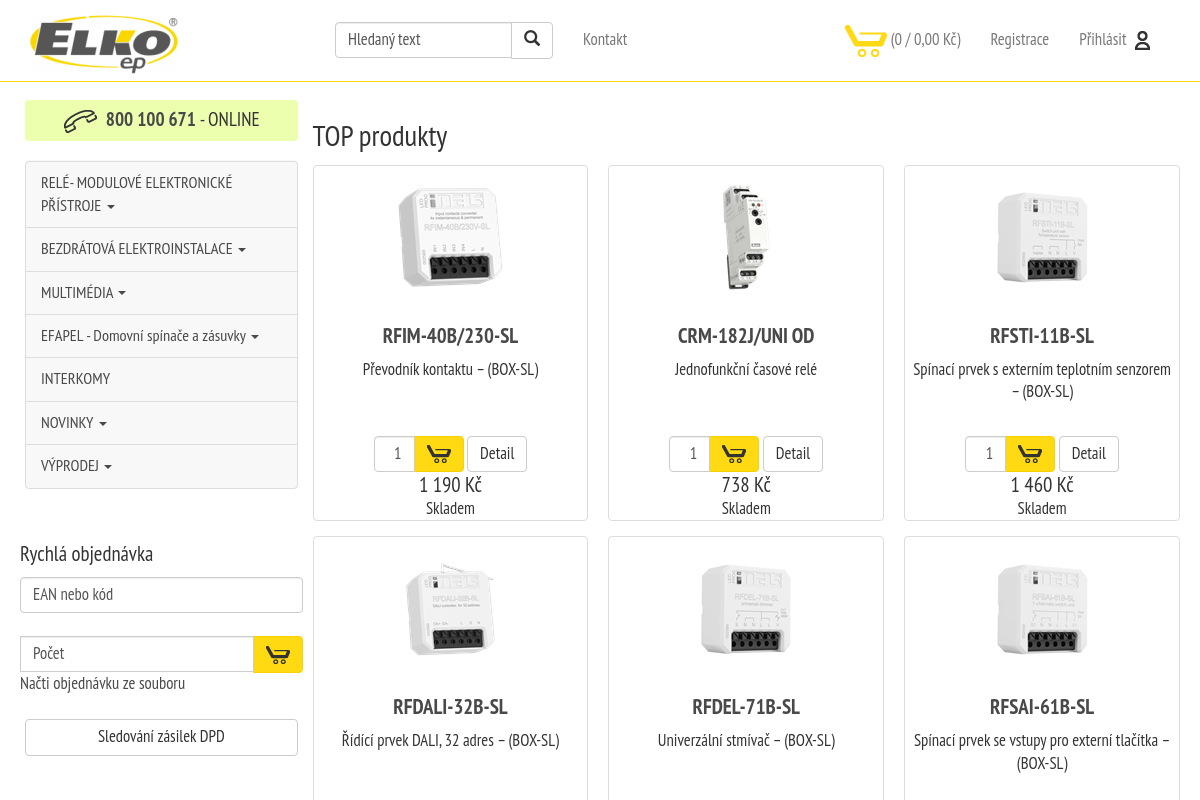1200x800 pixels.
Task: Open Detail for RFSTI-11B-SL
Action: click(1089, 454)
